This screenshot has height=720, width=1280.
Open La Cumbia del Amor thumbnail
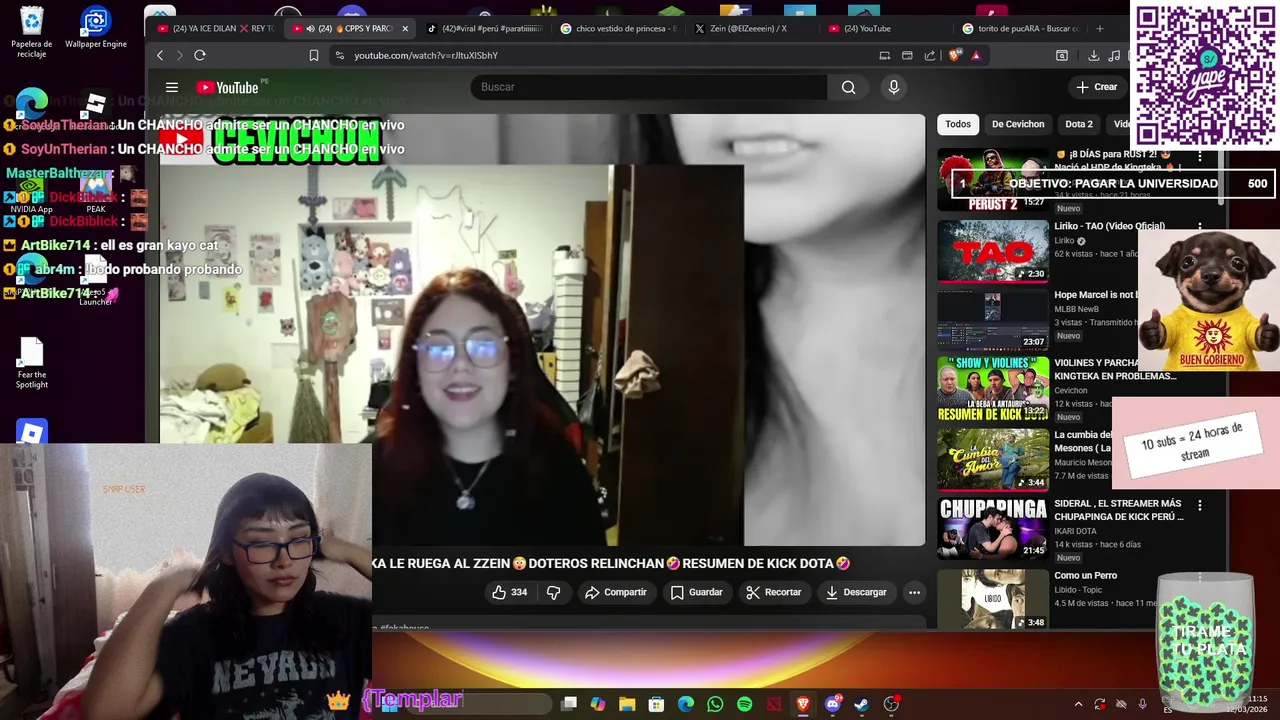pos(993,460)
